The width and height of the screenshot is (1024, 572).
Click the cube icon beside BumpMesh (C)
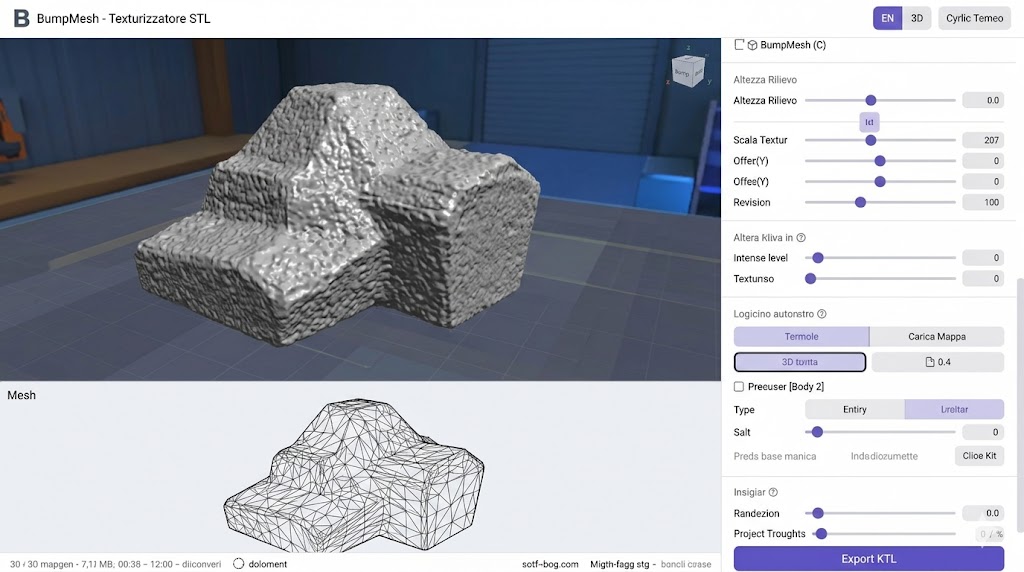(752, 45)
